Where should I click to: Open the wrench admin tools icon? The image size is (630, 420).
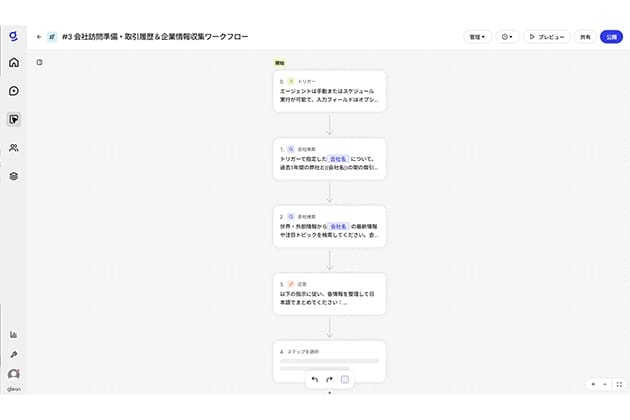(x=14, y=354)
